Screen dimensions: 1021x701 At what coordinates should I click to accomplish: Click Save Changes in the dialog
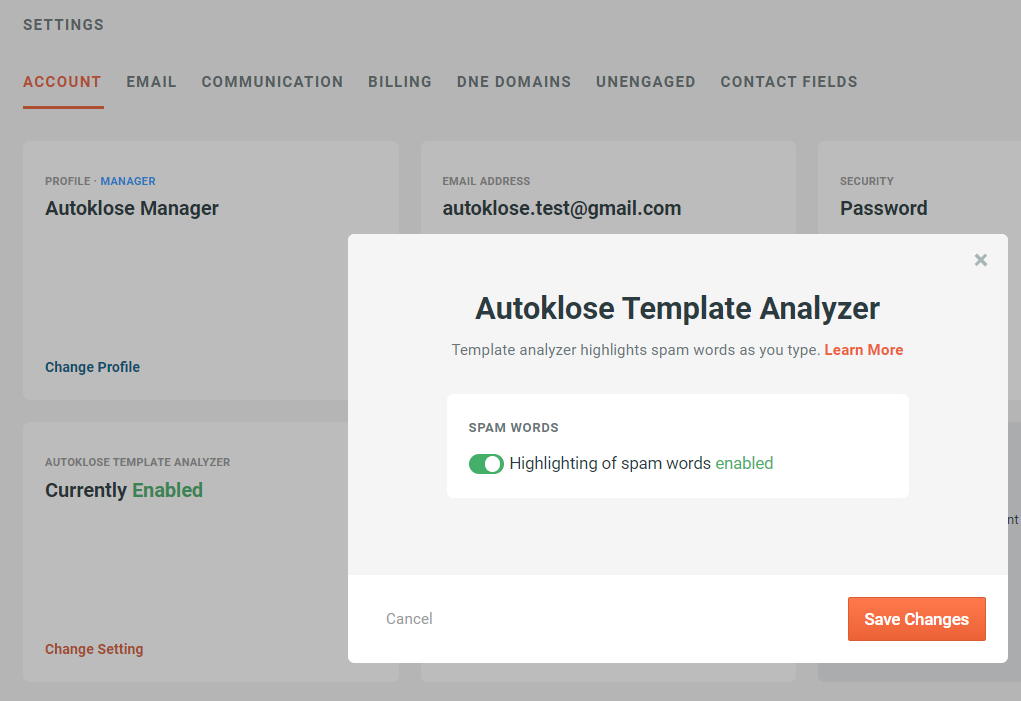coord(916,619)
